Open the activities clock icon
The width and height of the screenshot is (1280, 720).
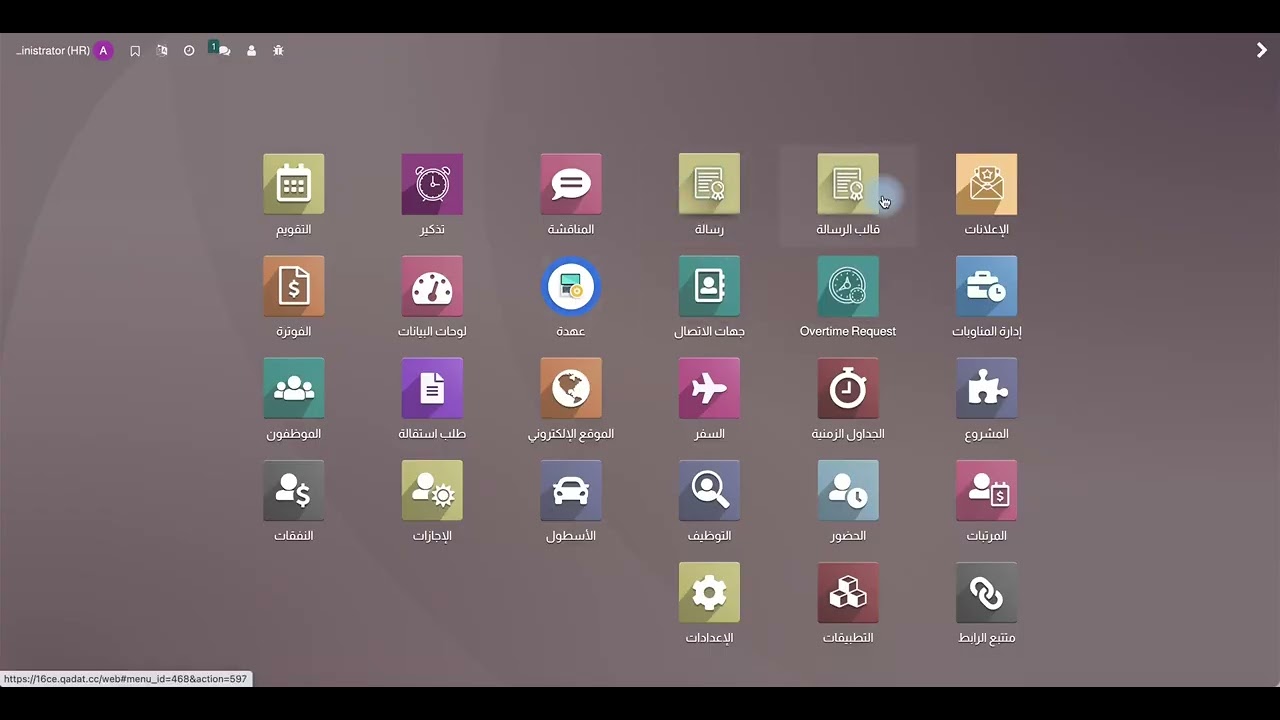pyautogui.click(x=189, y=51)
